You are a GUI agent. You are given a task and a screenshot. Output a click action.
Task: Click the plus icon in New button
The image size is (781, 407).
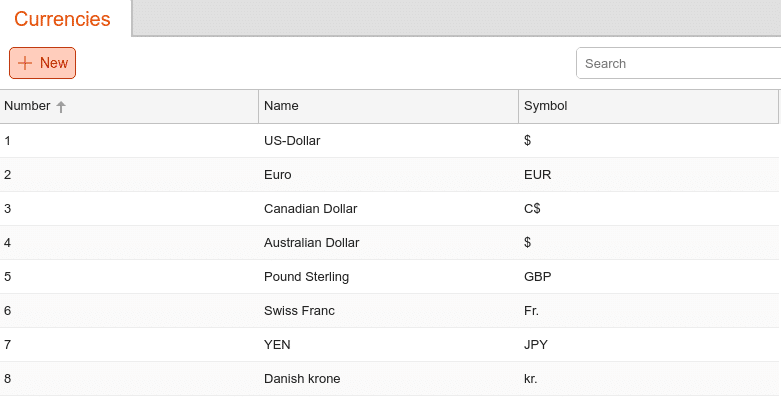point(25,63)
